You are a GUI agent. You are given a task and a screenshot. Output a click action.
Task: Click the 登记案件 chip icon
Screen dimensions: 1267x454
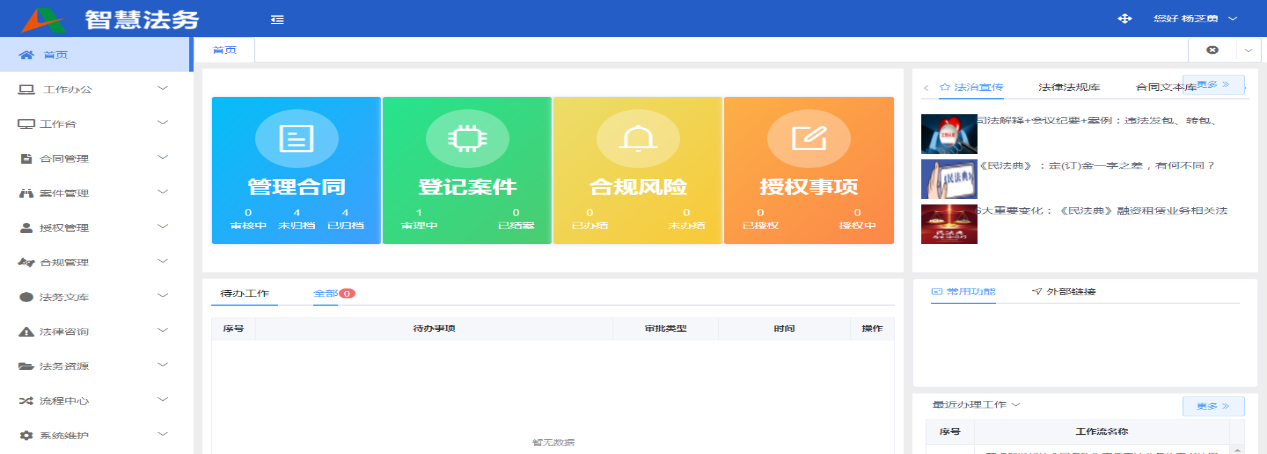pos(467,139)
